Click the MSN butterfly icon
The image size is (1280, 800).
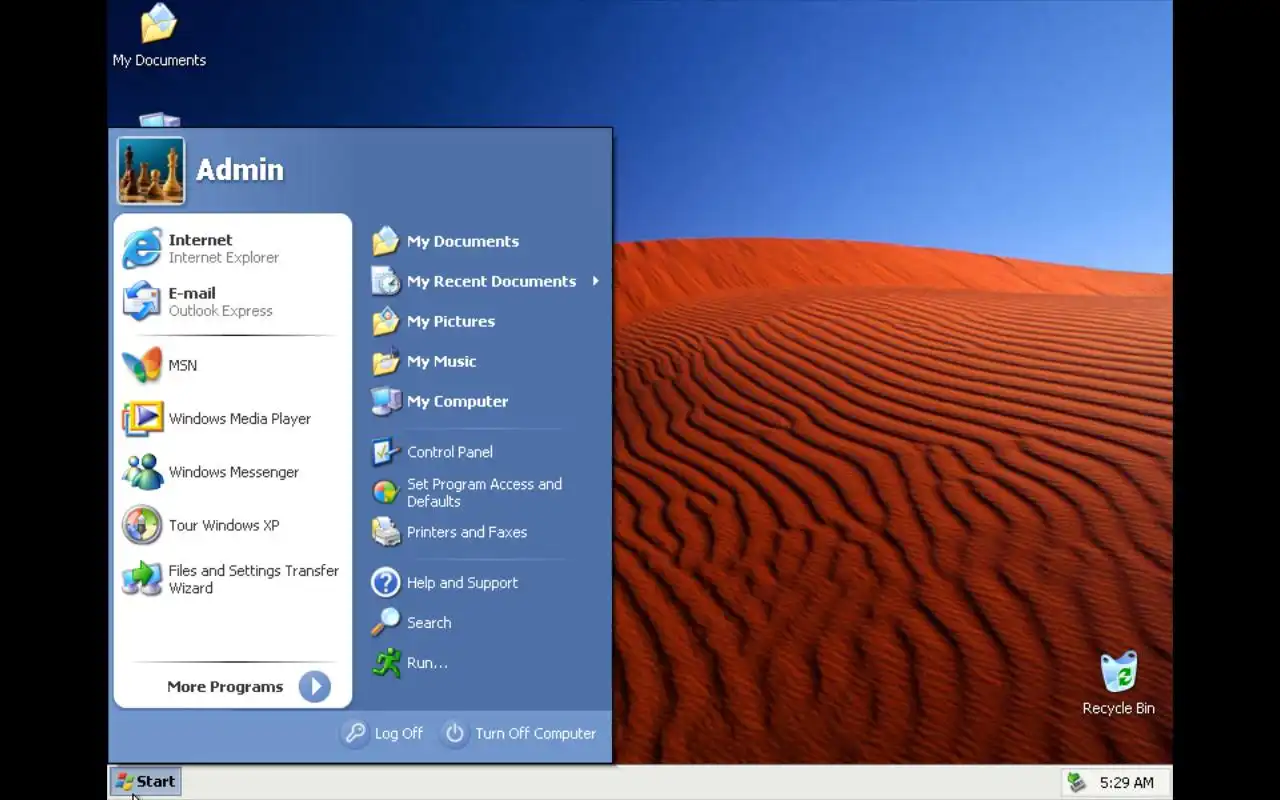point(142,365)
